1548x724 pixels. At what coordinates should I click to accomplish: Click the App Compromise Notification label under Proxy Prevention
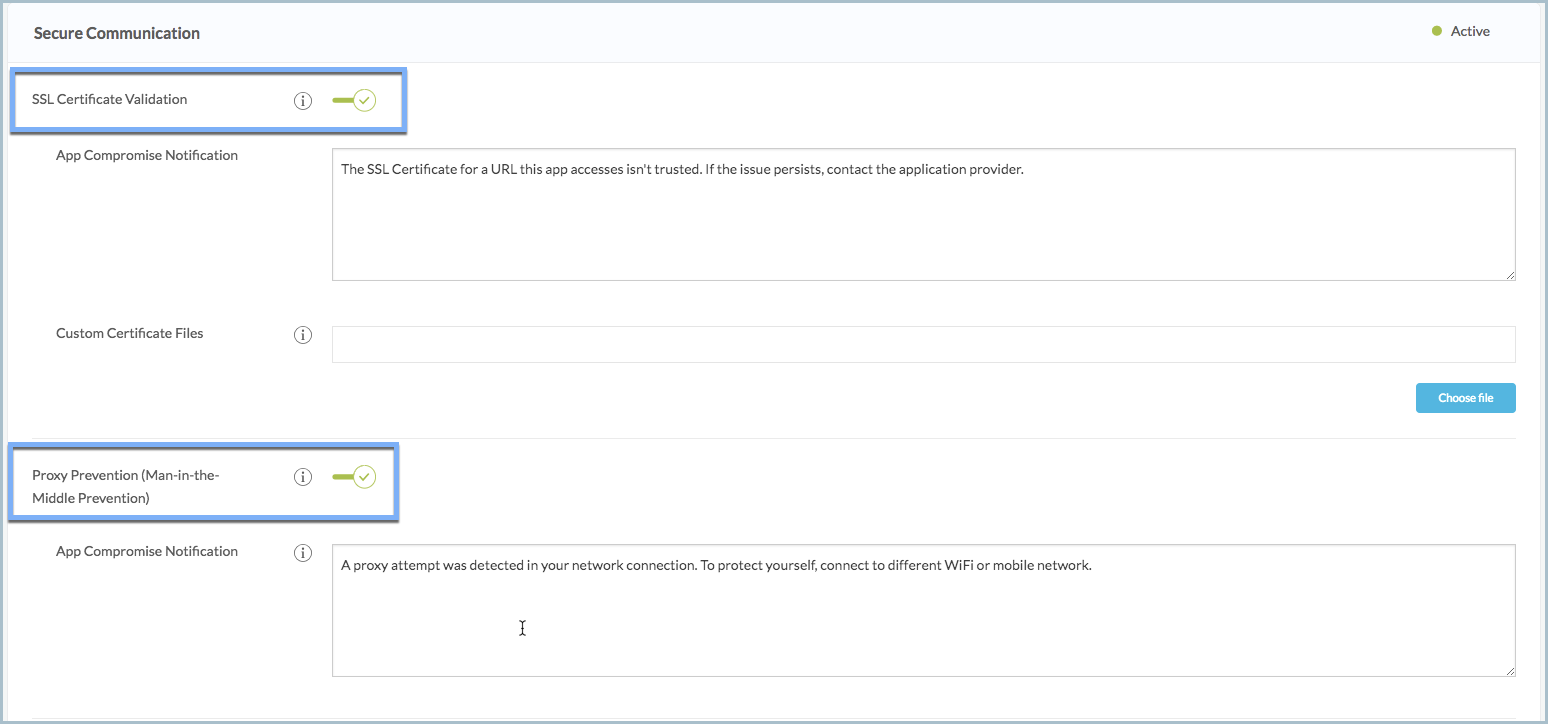(147, 551)
